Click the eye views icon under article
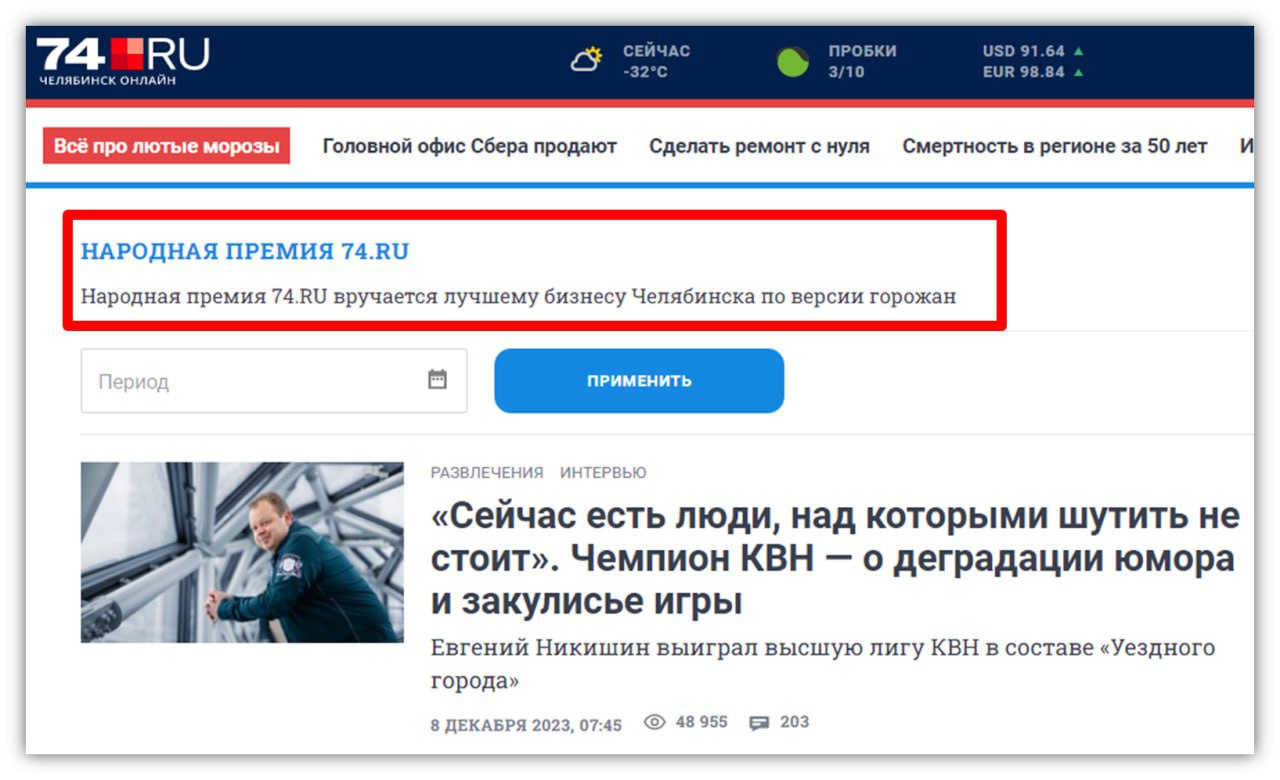1280x780 pixels. [x=655, y=722]
